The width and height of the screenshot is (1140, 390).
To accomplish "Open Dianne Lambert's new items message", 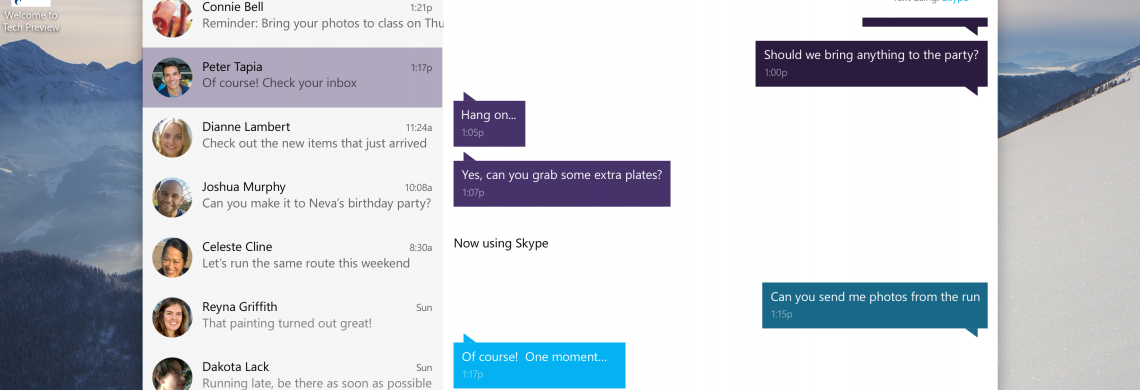I will tap(292, 138).
